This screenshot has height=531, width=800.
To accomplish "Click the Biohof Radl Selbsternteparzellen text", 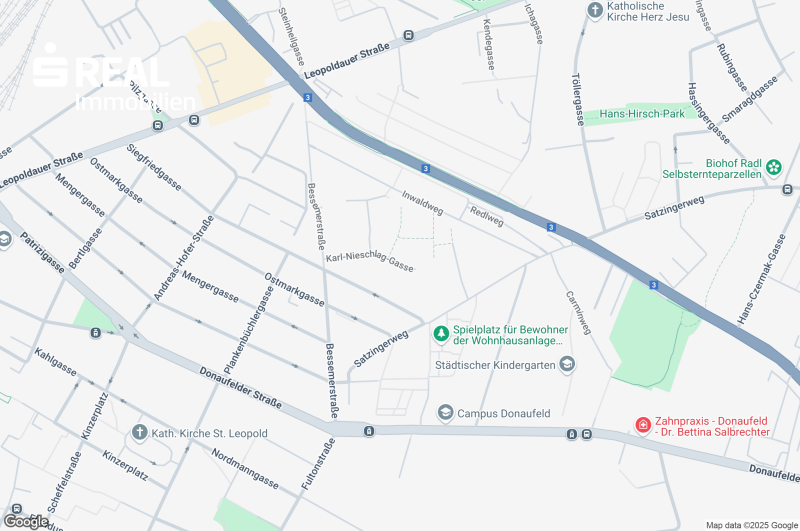I will (x=712, y=169).
